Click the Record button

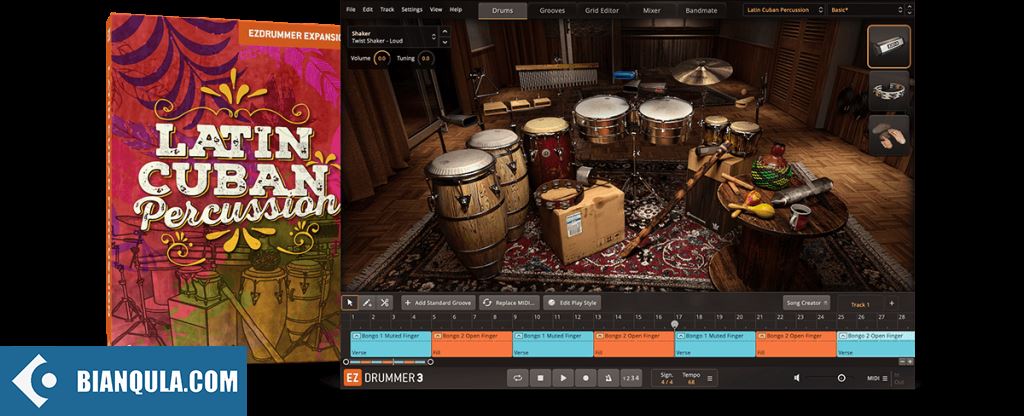tap(585, 378)
